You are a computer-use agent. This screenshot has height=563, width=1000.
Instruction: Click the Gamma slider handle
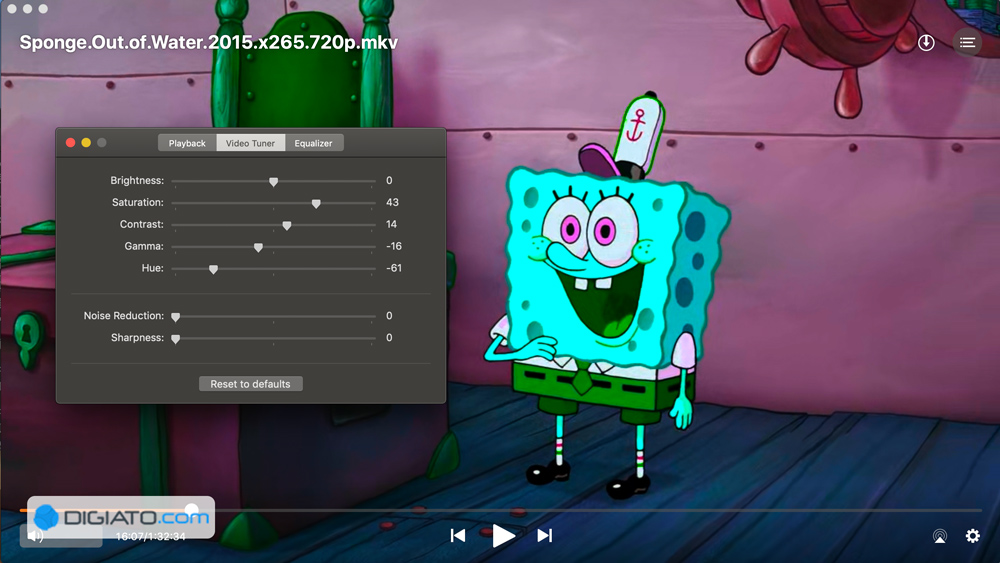click(x=258, y=247)
